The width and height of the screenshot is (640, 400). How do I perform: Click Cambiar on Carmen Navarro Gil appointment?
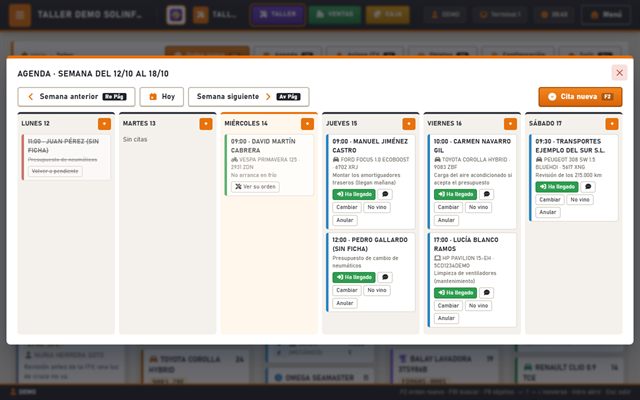[449, 207]
